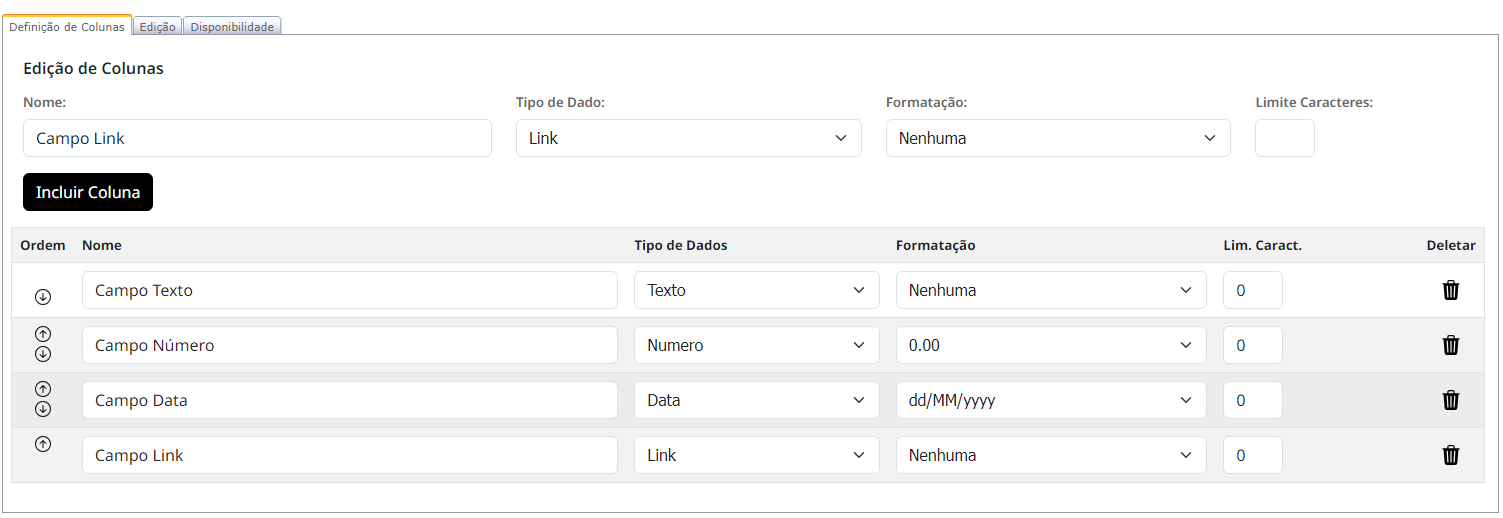Move Campo Número row down
The height and width of the screenshot is (518, 1503).
[x=43, y=354]
